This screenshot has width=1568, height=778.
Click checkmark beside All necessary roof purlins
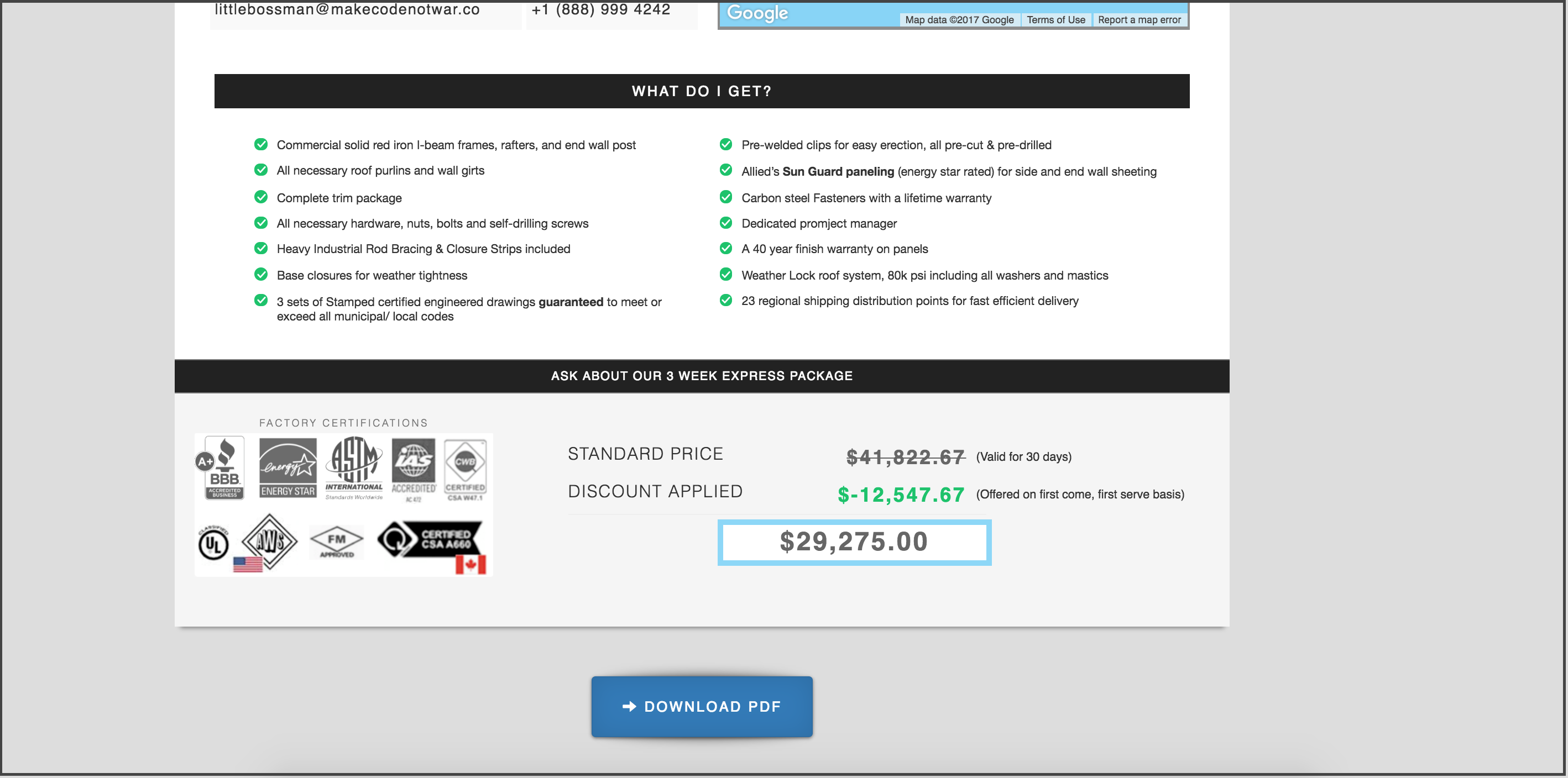pos(261,170)
